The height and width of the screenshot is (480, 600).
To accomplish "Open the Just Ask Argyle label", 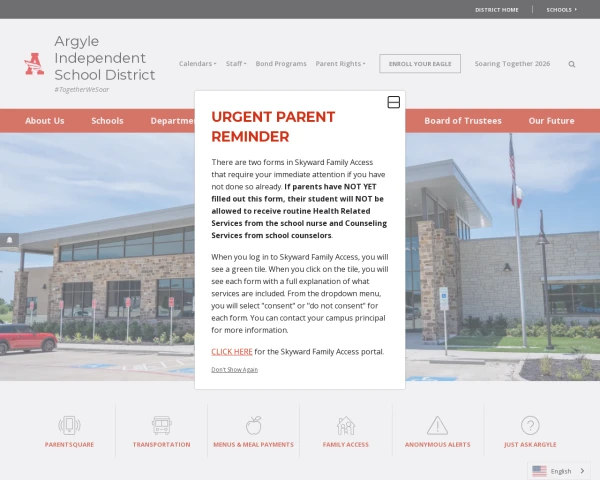I will click(x=530, y=444).
